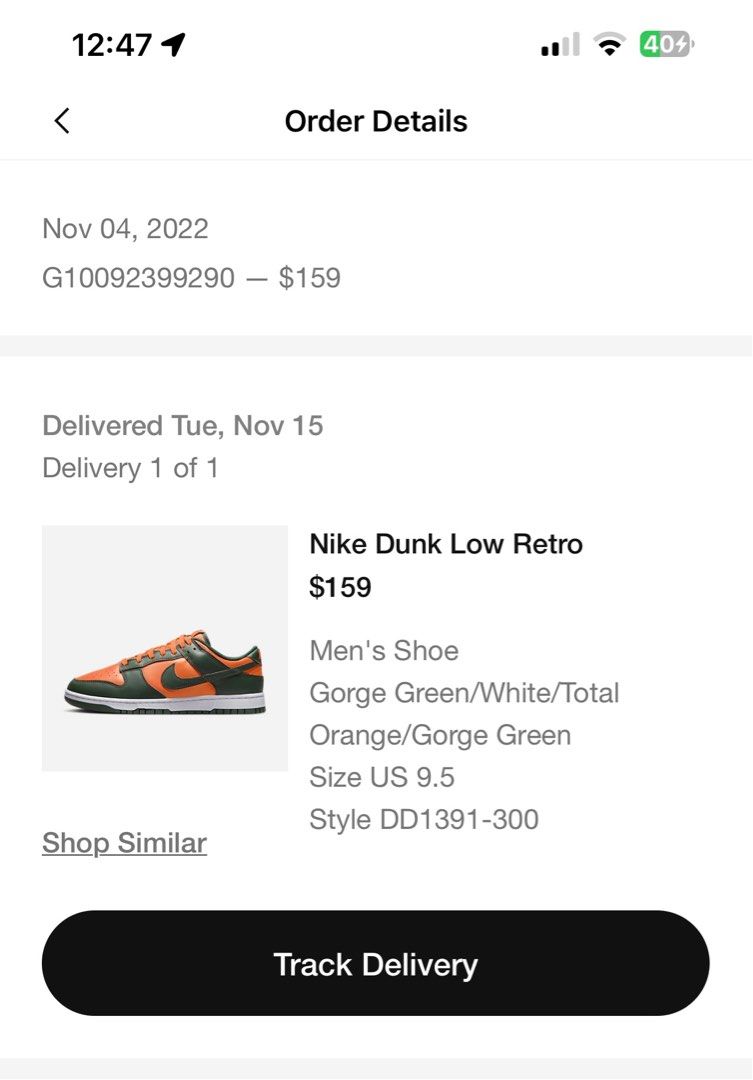This screenshot has width=753, height=1080.
Task: Select the Style DD1391-300 code
Action: coord(424,819)
